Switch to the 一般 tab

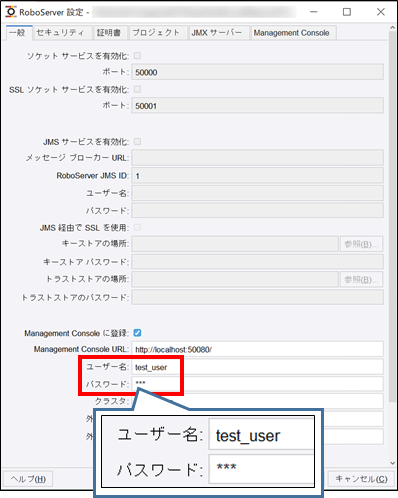click(x=19, y=33)
